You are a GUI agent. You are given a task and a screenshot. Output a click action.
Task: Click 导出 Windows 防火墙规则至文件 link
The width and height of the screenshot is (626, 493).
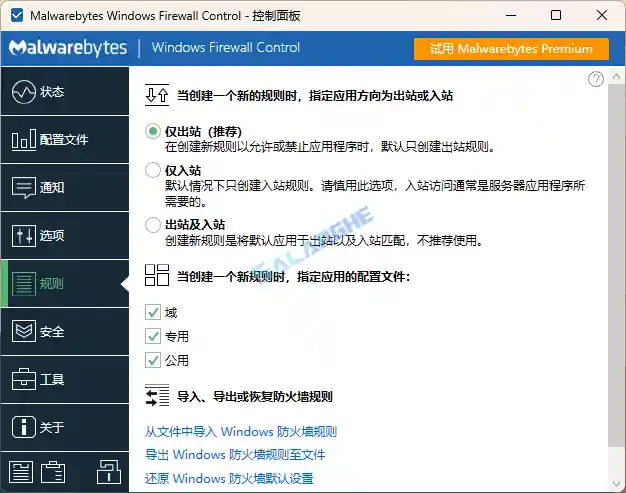[235, 455]
